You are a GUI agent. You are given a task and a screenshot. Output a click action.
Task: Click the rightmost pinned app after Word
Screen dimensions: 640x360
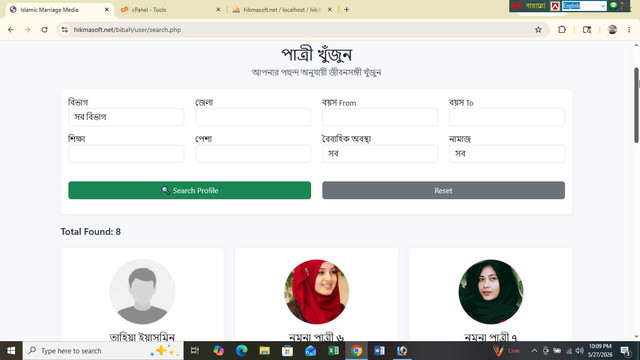click(x=402, y=351)
